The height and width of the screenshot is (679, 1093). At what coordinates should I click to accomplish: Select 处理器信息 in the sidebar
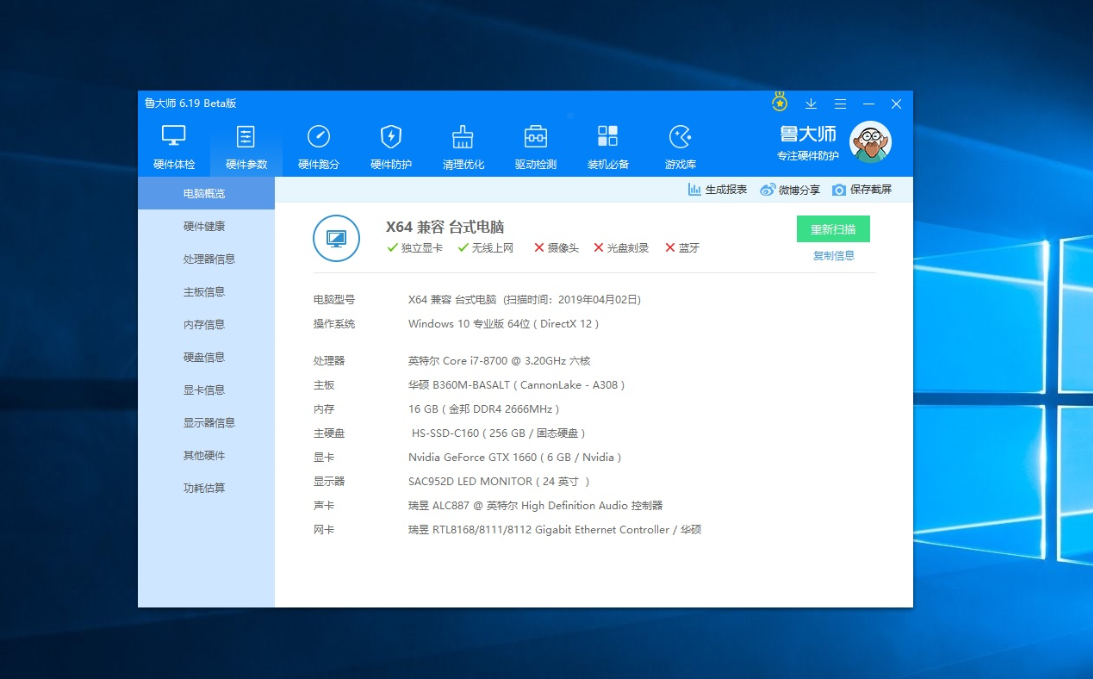click(206, 259)
